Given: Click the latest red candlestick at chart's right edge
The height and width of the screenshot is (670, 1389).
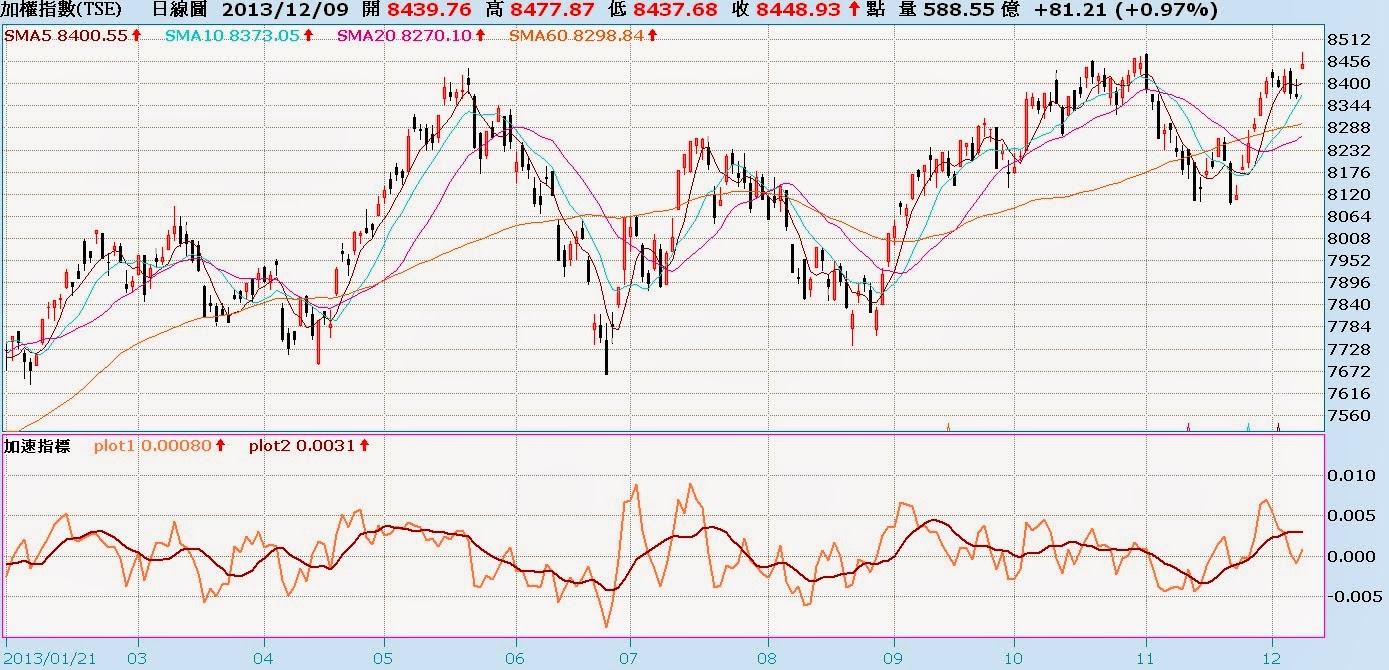Looking at the screenshot, I should (1303, 61).
